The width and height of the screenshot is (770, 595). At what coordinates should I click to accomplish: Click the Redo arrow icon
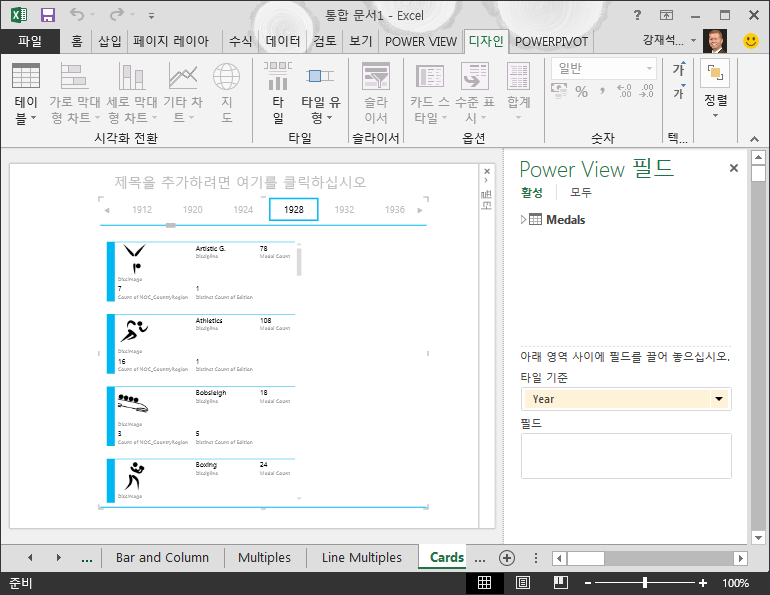(117, 14)
